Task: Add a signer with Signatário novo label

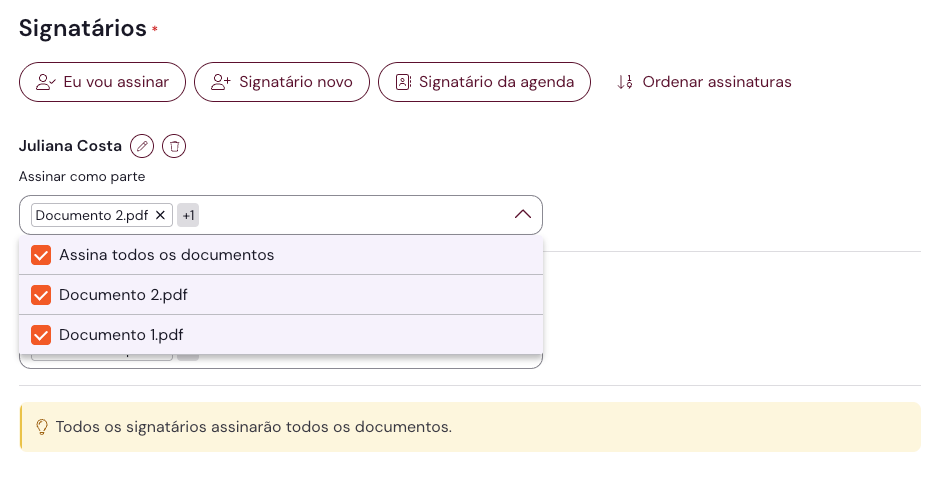Action: [295, 82]
